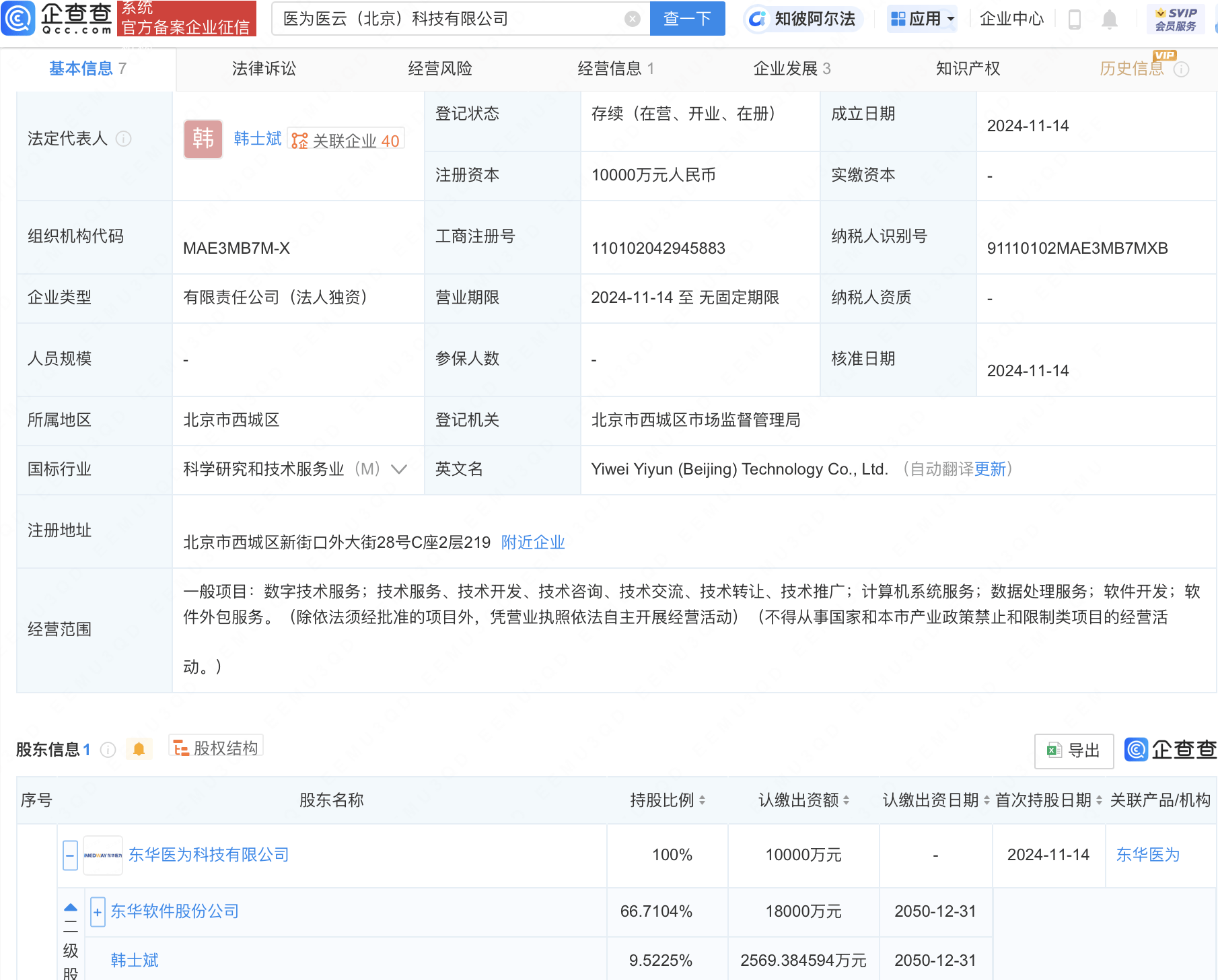Click 附近企业 nearby companies link
This screenshot has height=980, width=1218.
tap(533, 542)
